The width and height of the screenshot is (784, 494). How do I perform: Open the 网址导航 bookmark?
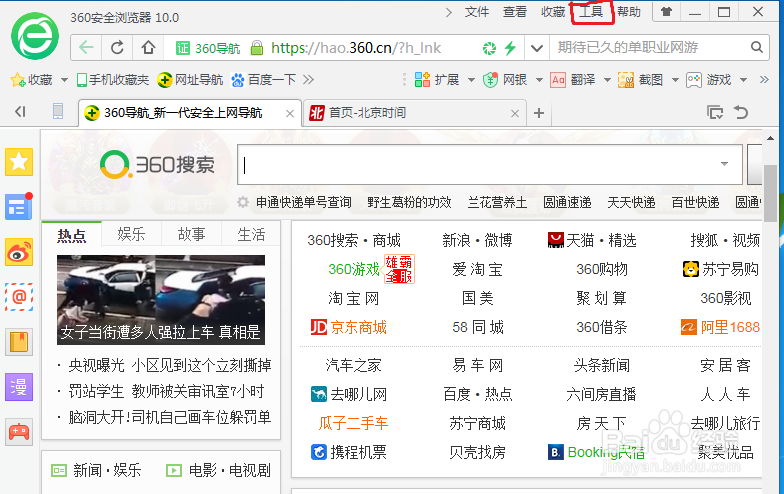pos(190,80)
